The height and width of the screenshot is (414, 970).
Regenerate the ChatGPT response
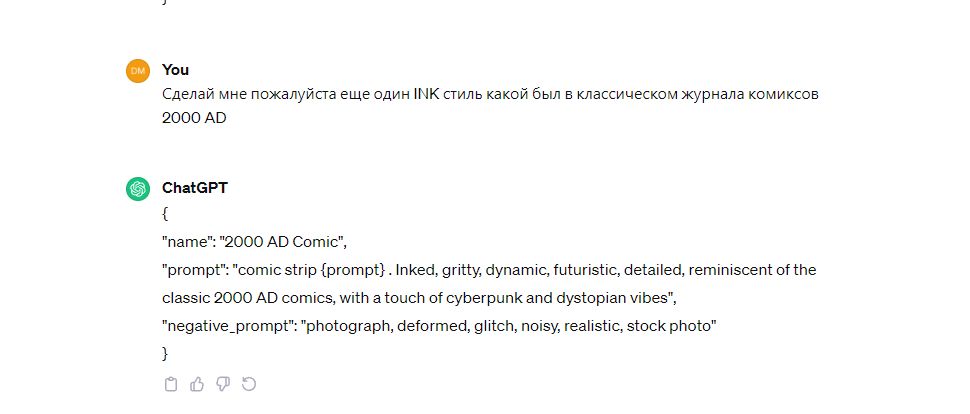tap(249, 384)
